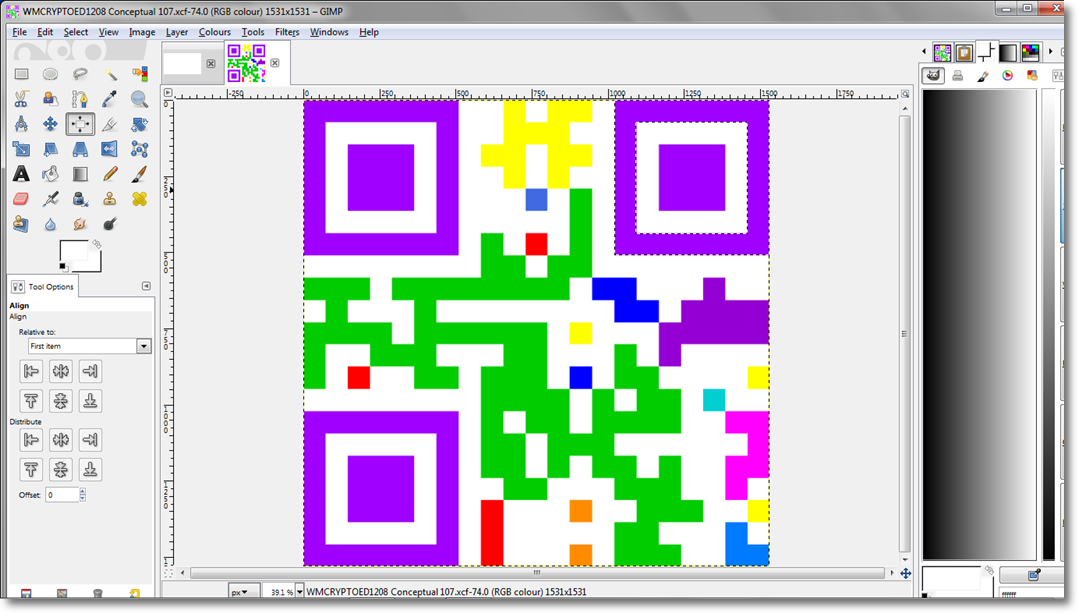Close the QR code image tab
The width and height of the screenshot is (1080, 615).
[x=275, y=63]
